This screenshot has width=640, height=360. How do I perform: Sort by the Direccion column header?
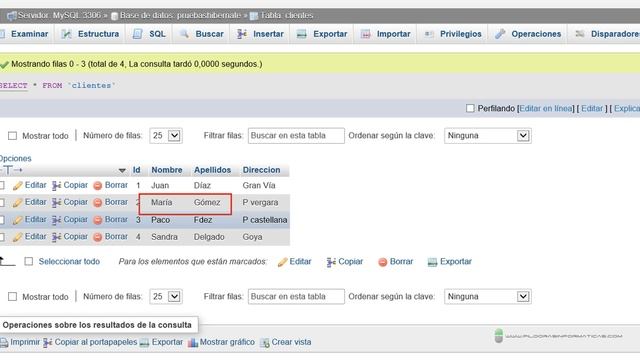pyautogui.click(x=261, y=170)
